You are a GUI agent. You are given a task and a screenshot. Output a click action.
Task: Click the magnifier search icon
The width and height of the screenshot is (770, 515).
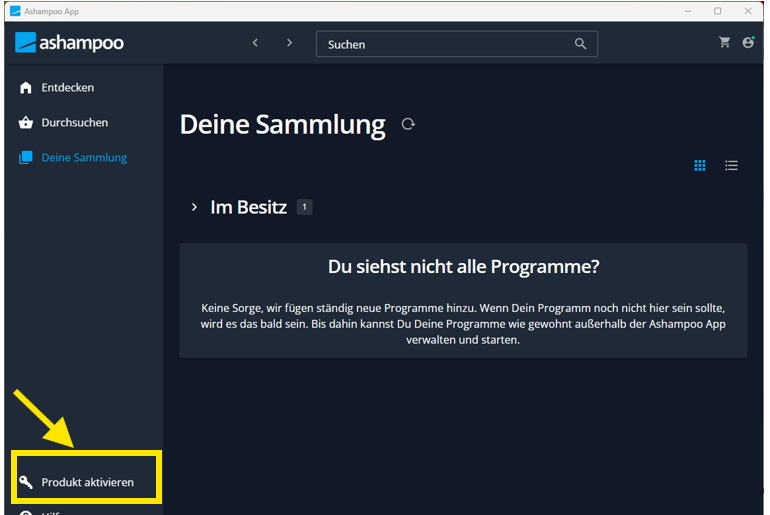click(x=580, y=44)
